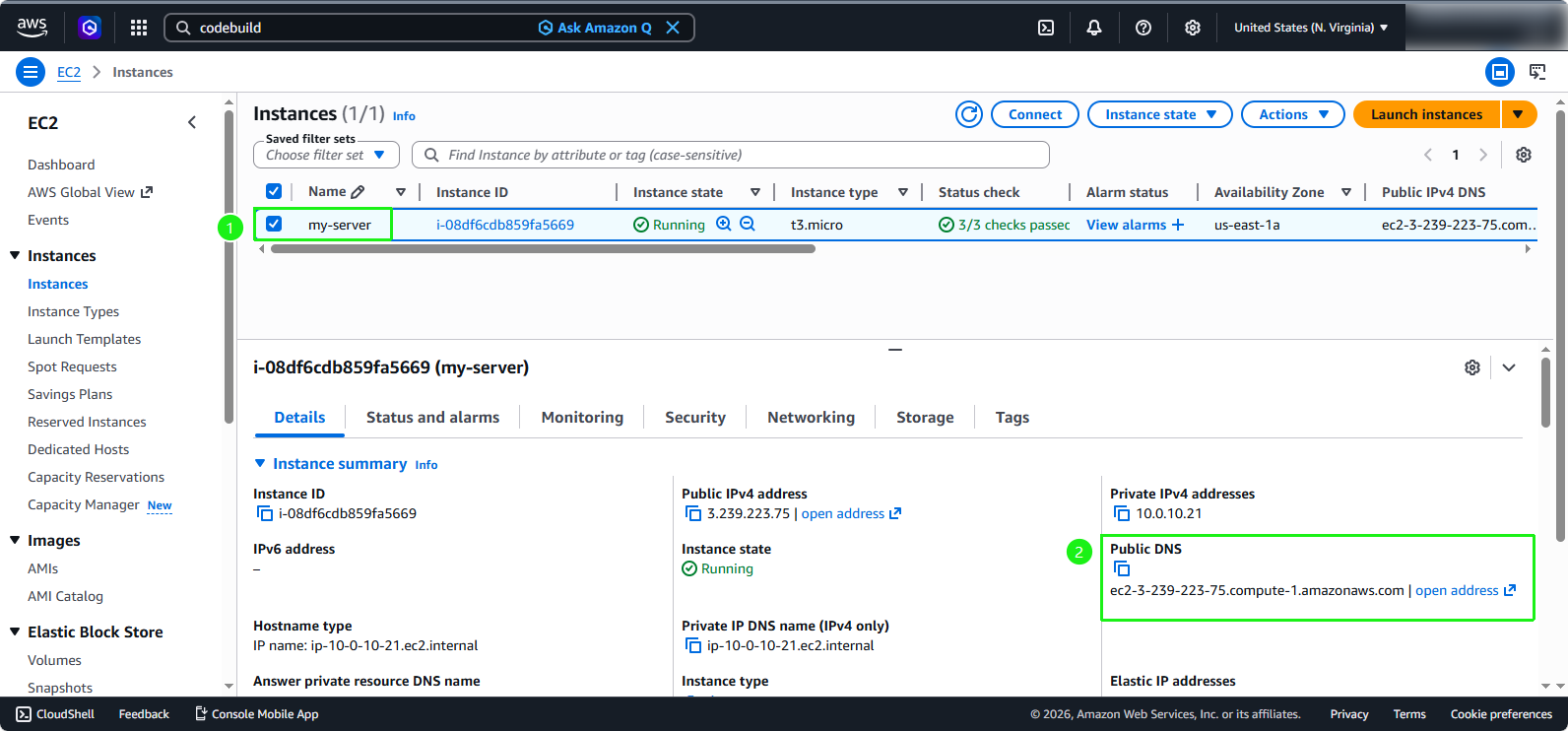
Task: Switch to the Monitoring tab
Action: click(x=582, y=418)
